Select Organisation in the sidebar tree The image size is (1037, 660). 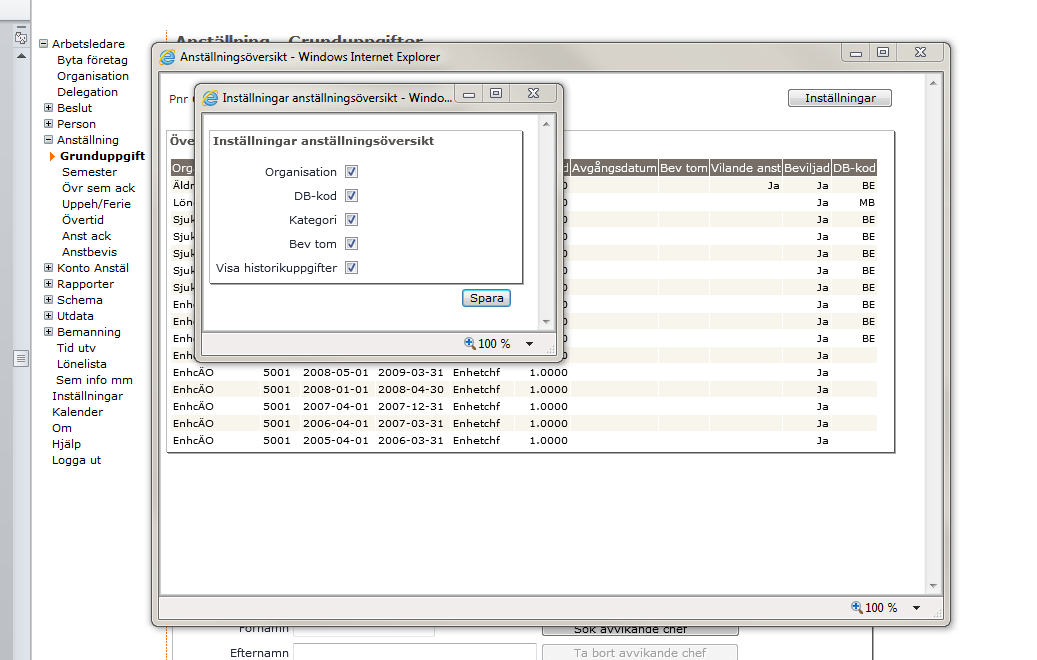click(93, 76)
